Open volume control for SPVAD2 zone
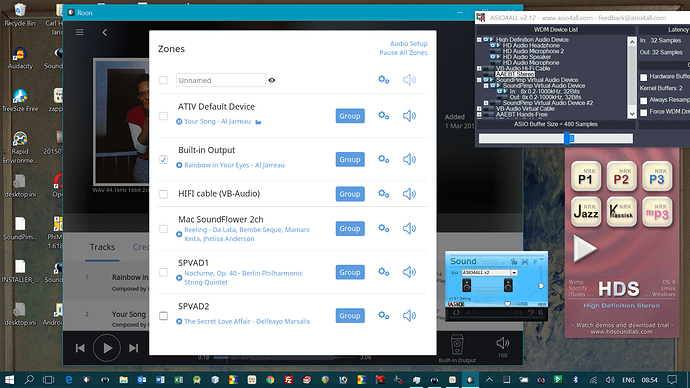Screen dimensions: 690x388 (x=409, y=315)
